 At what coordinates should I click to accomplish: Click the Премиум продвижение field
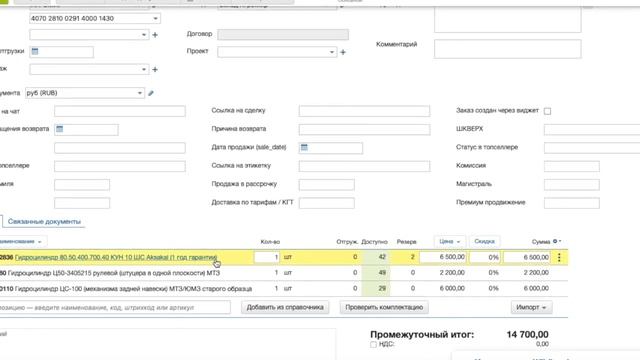(571, 203)
